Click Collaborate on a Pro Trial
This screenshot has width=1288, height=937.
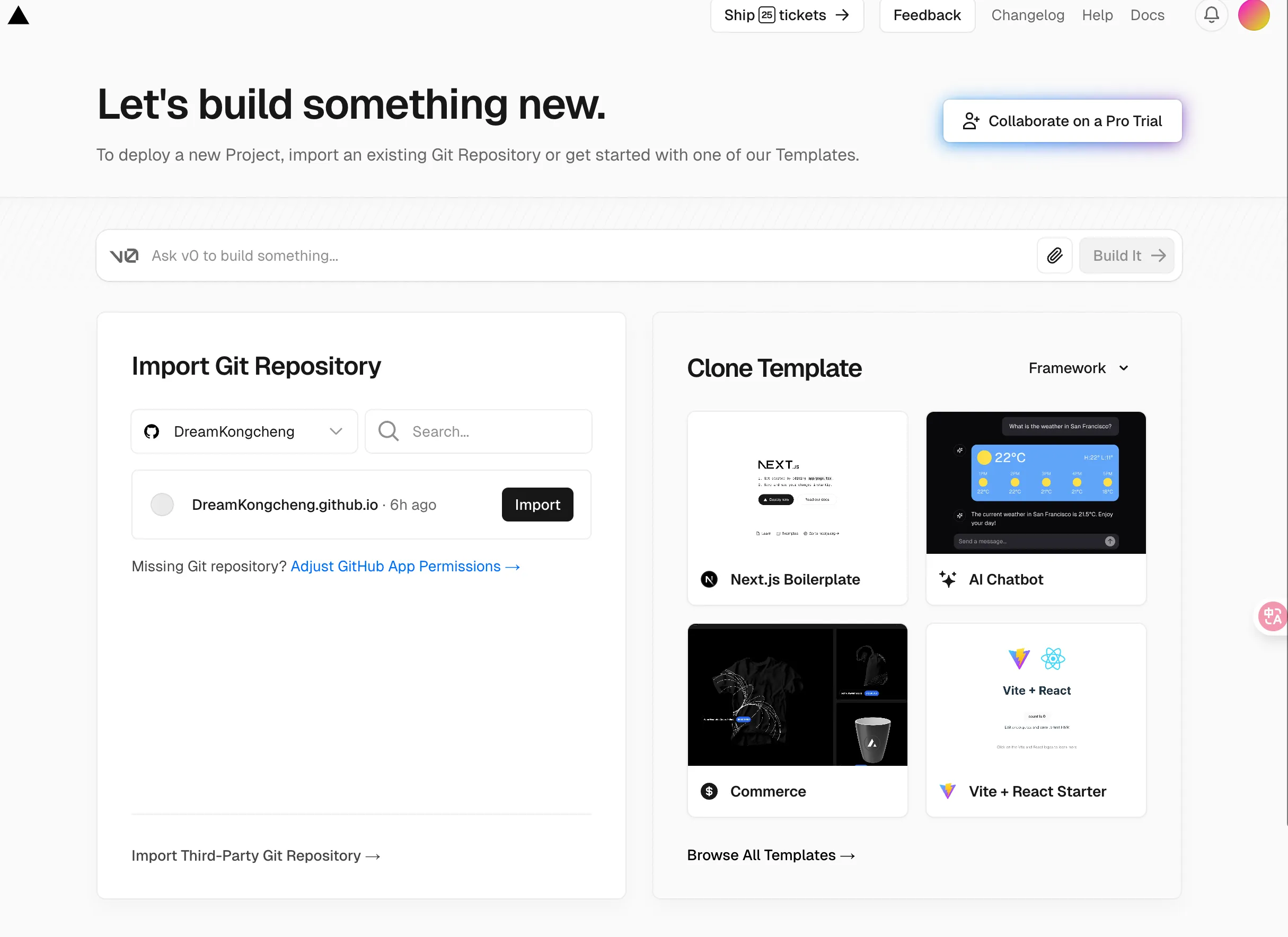click(x=1062, y=121)
